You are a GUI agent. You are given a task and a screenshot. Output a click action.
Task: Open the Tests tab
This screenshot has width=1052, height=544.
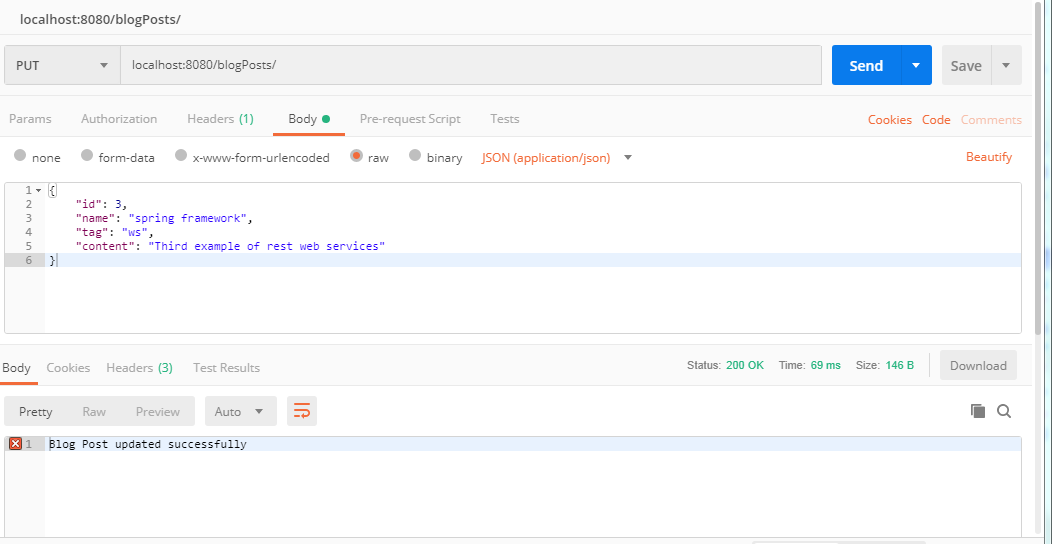tap(505, 119)
